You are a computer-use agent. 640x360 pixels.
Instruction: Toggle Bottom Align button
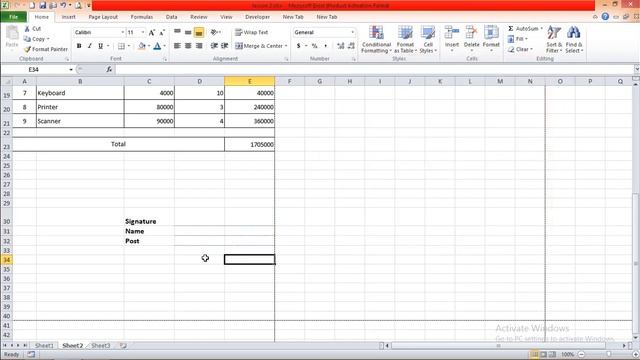pyautogui.click(x=199, y=32)
